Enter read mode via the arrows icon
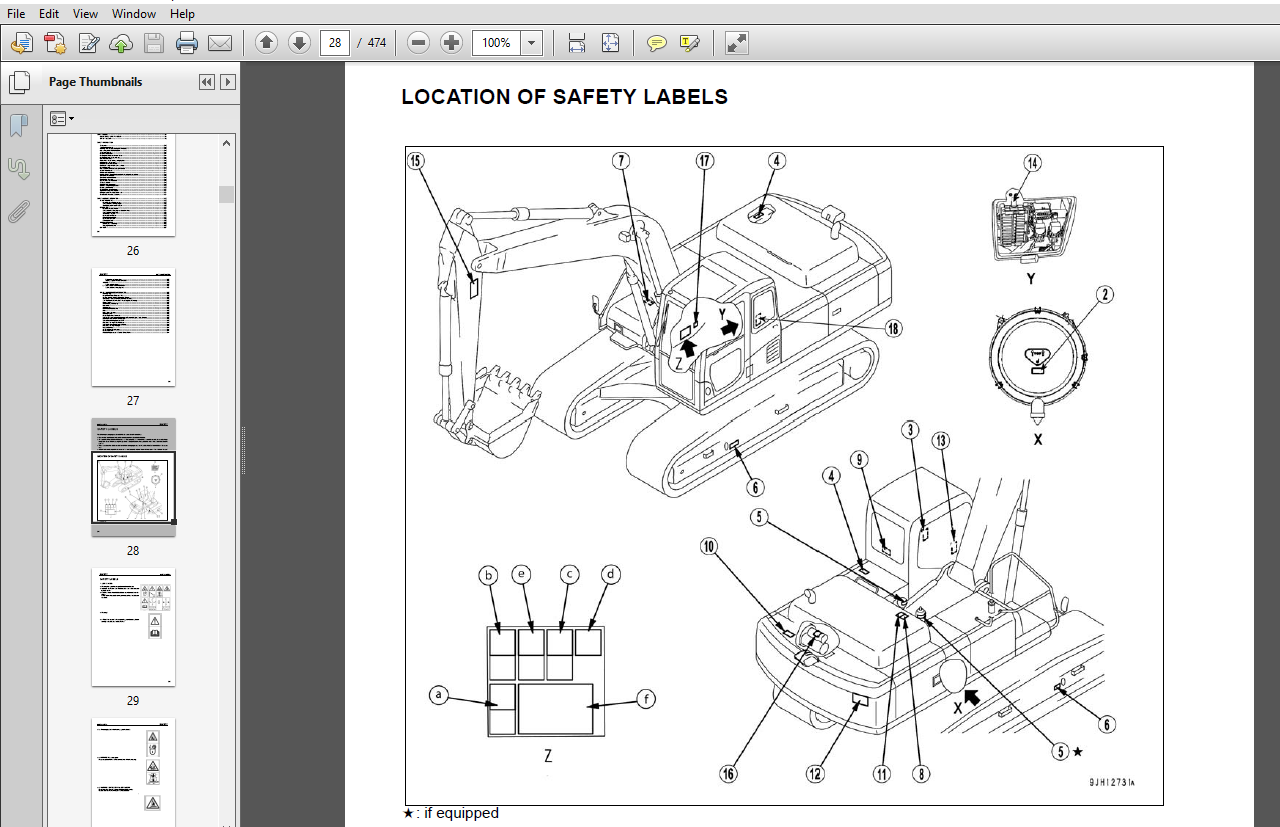 pyautogui.click(x=736, y=43)
